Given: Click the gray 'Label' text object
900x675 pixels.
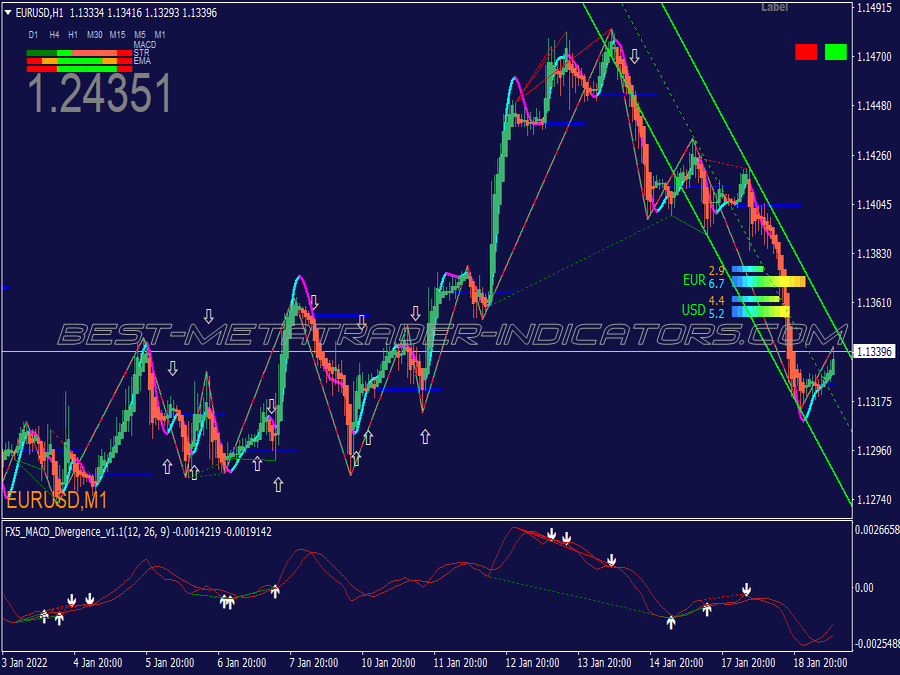Looking at the screenshot, I should pos(774,7).
